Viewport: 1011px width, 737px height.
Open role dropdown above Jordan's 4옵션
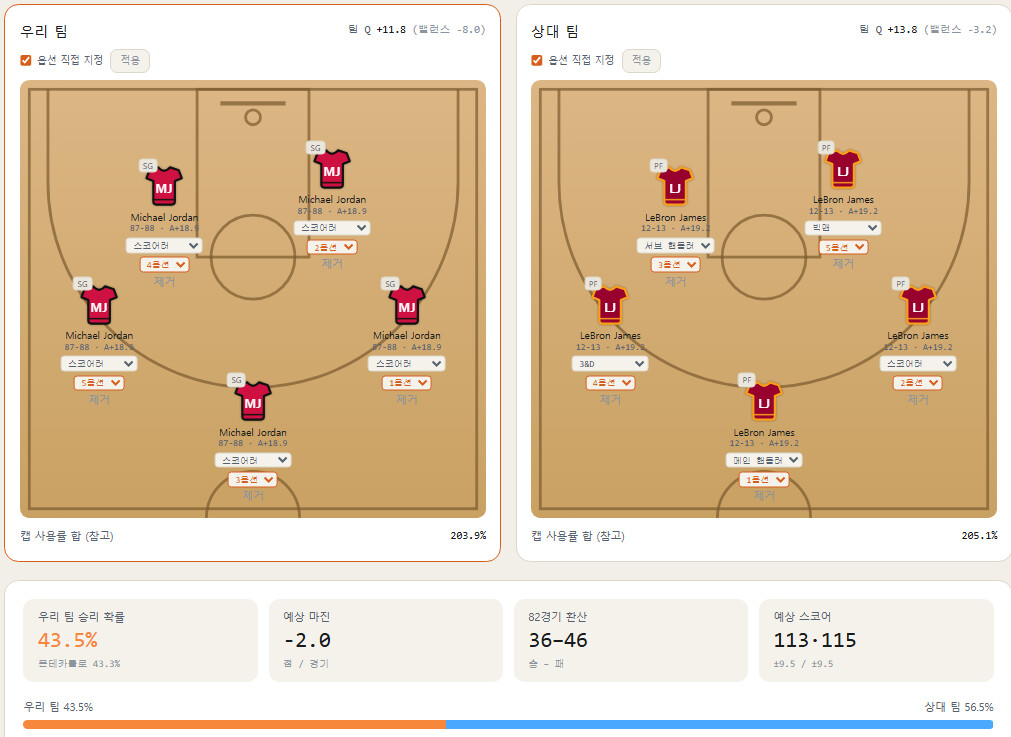coord(164,246)
